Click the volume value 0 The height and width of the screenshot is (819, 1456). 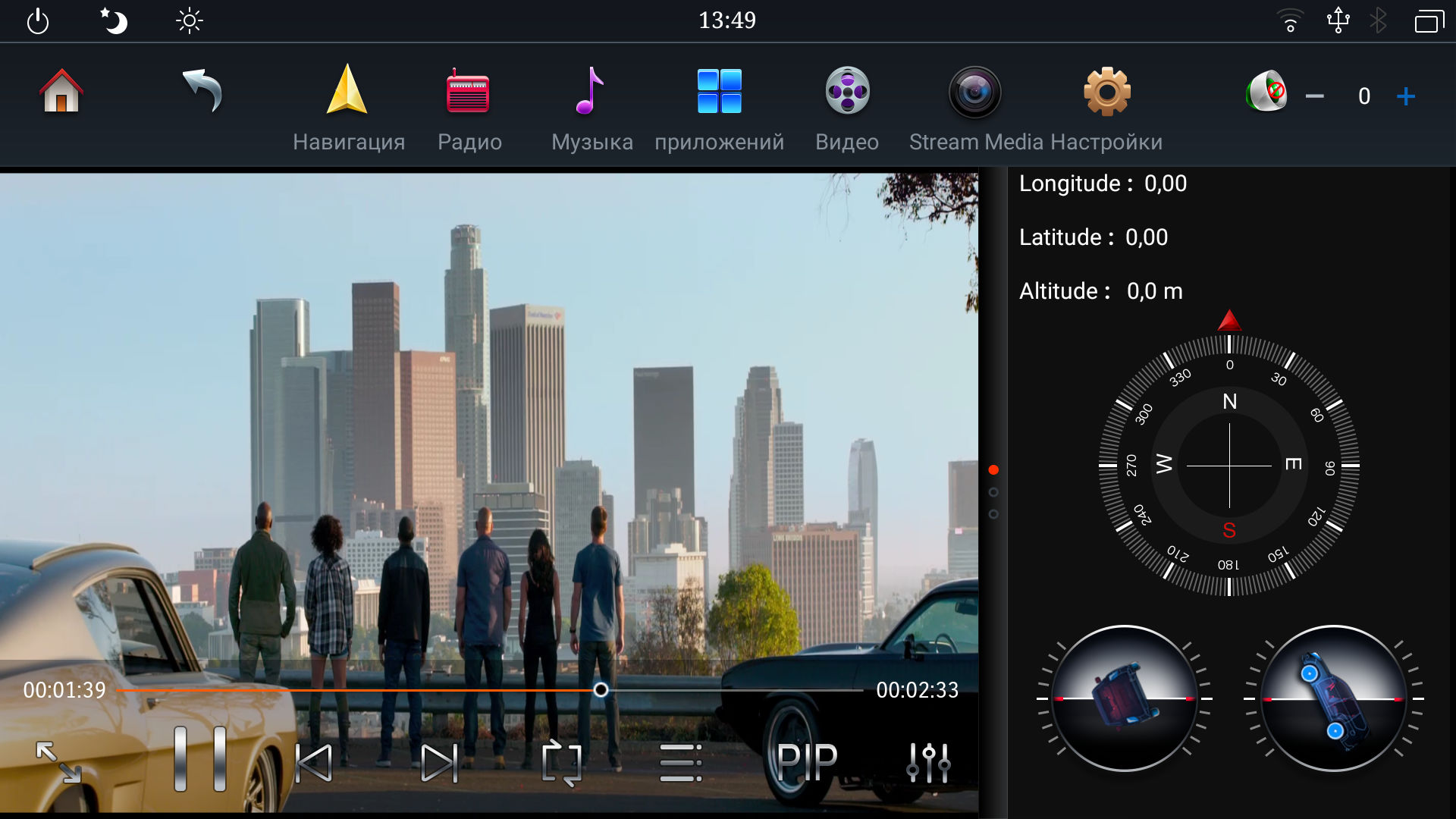1364,96
